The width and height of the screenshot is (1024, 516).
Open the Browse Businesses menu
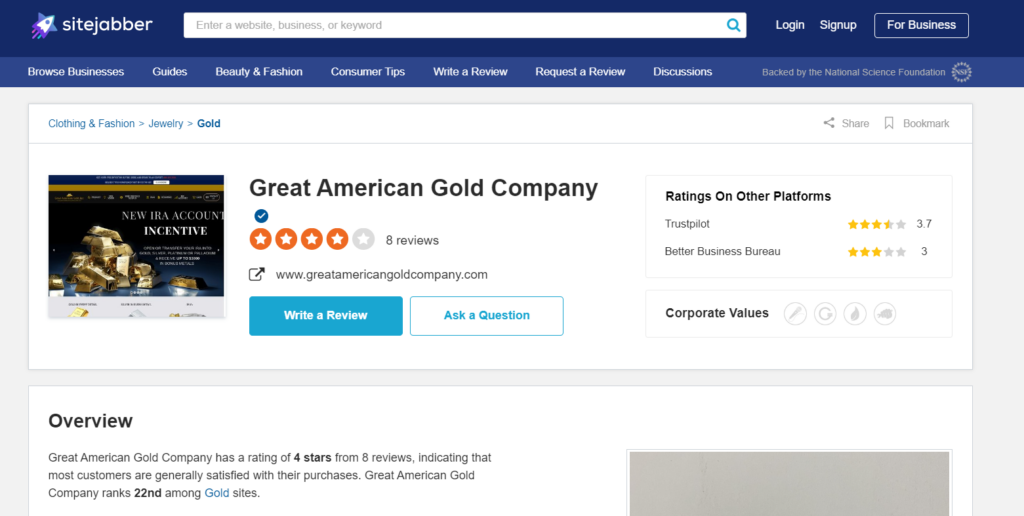pyautogui.click(x=76, y=72)
